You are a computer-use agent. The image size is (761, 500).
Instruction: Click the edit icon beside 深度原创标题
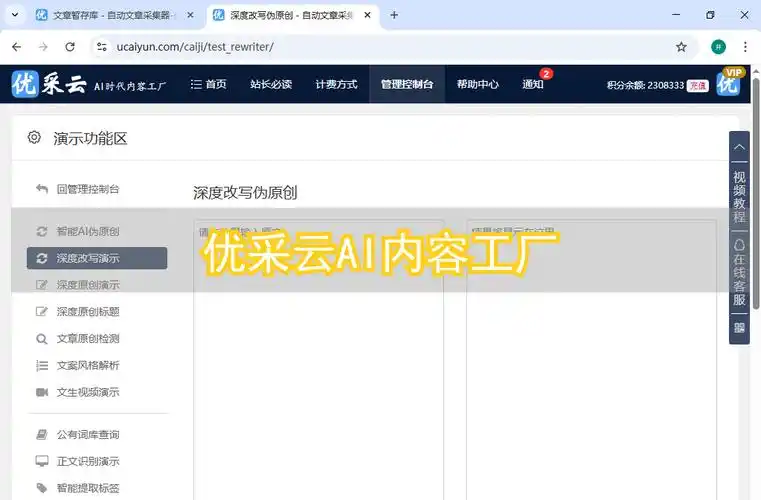(x=42, y=311)
